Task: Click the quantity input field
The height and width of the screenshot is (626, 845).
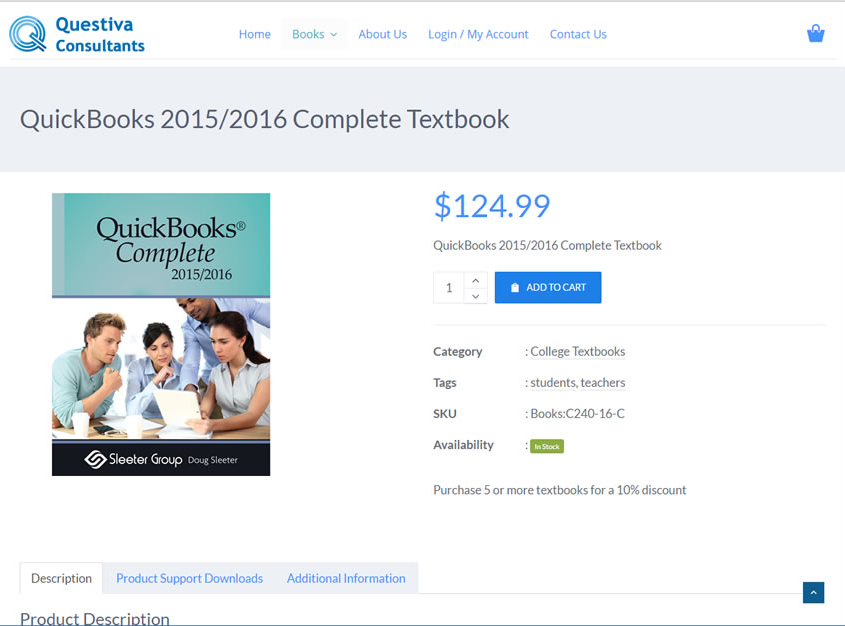Action: pos(448,288)
